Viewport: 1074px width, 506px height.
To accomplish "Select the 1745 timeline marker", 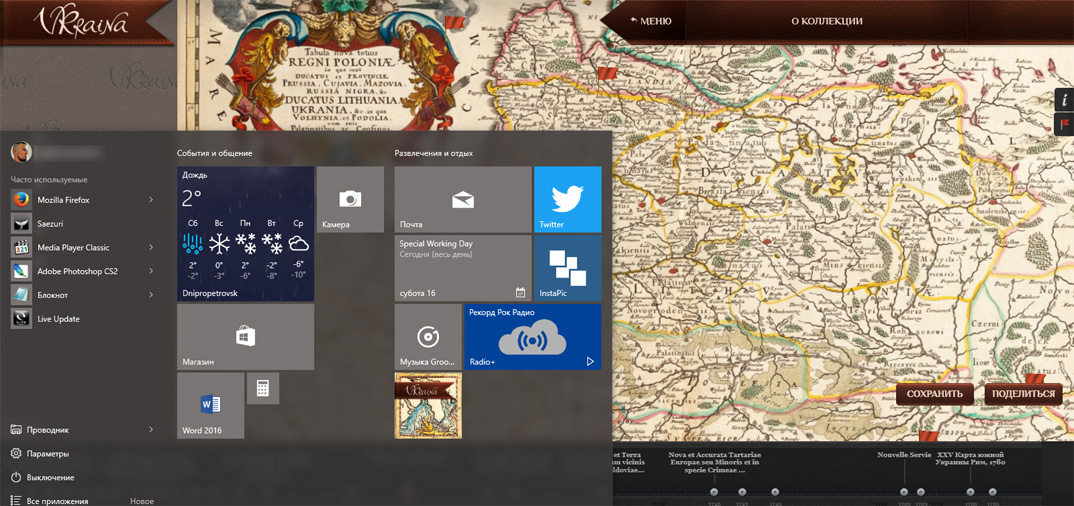I will 775,492.
